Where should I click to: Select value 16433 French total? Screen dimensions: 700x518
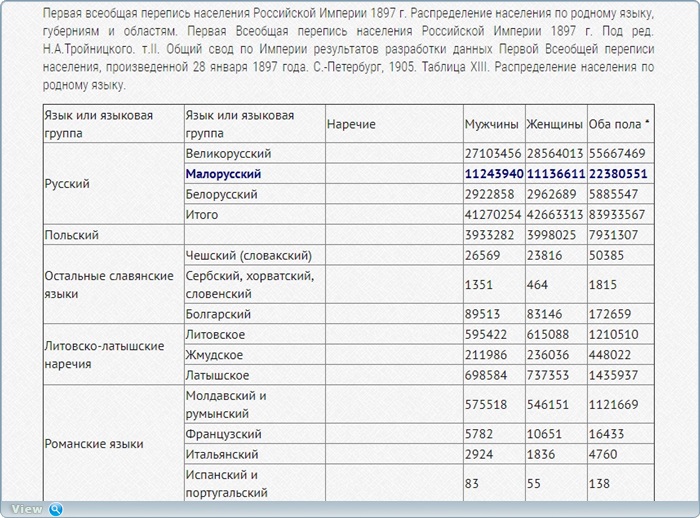[606, 434]
